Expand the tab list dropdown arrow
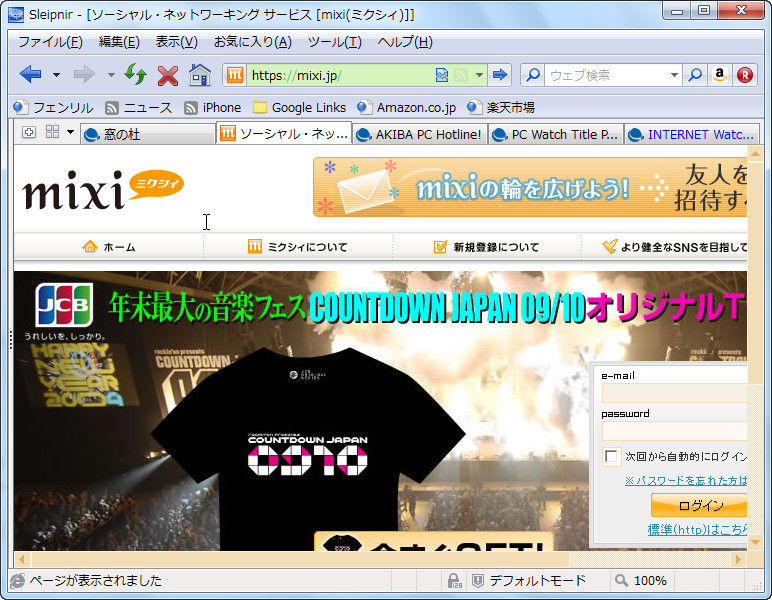The height and width of the screenshot is (600, 772). (x=70, y=132)
